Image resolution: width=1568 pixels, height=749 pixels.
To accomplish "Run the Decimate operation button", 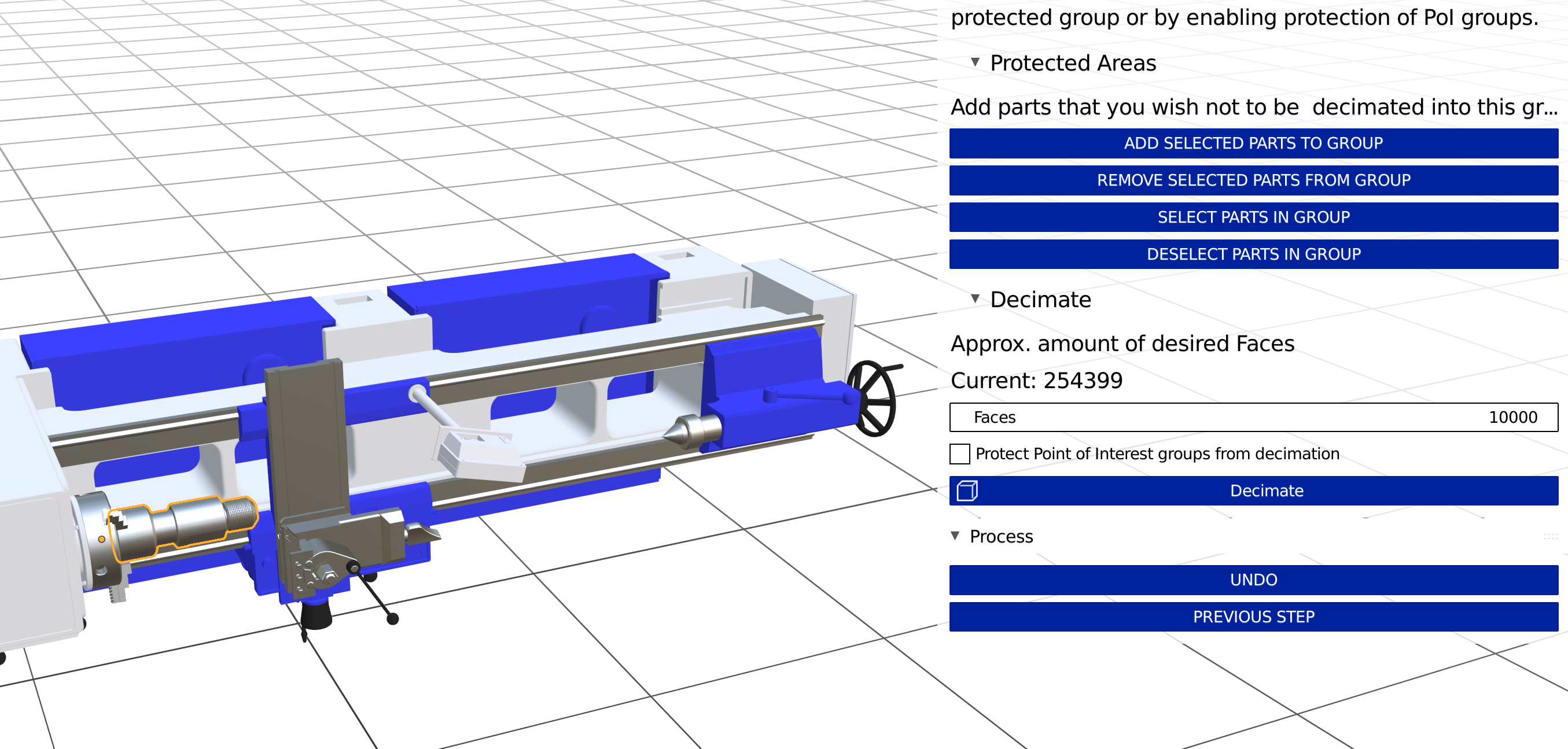I will coord(1253,491).
